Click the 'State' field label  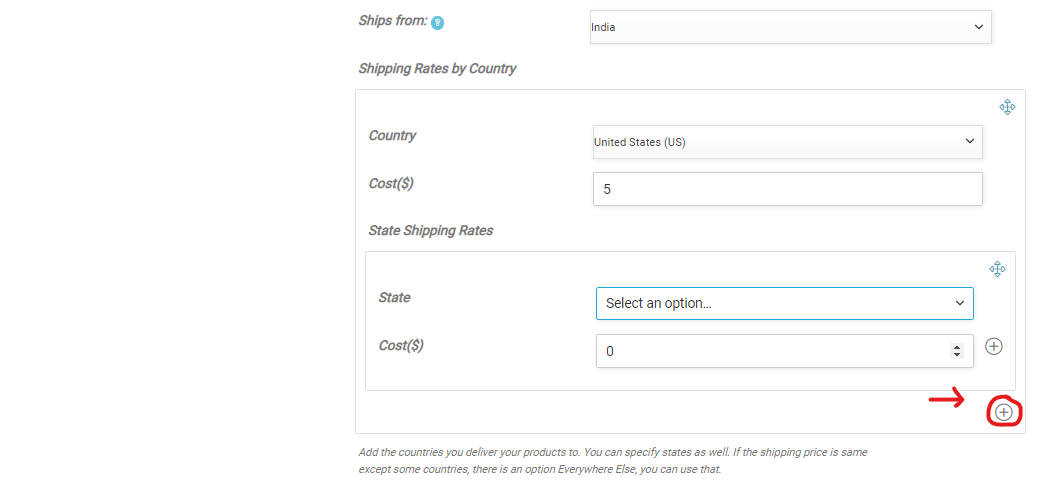pyautogui.click(x=394, y=298)
